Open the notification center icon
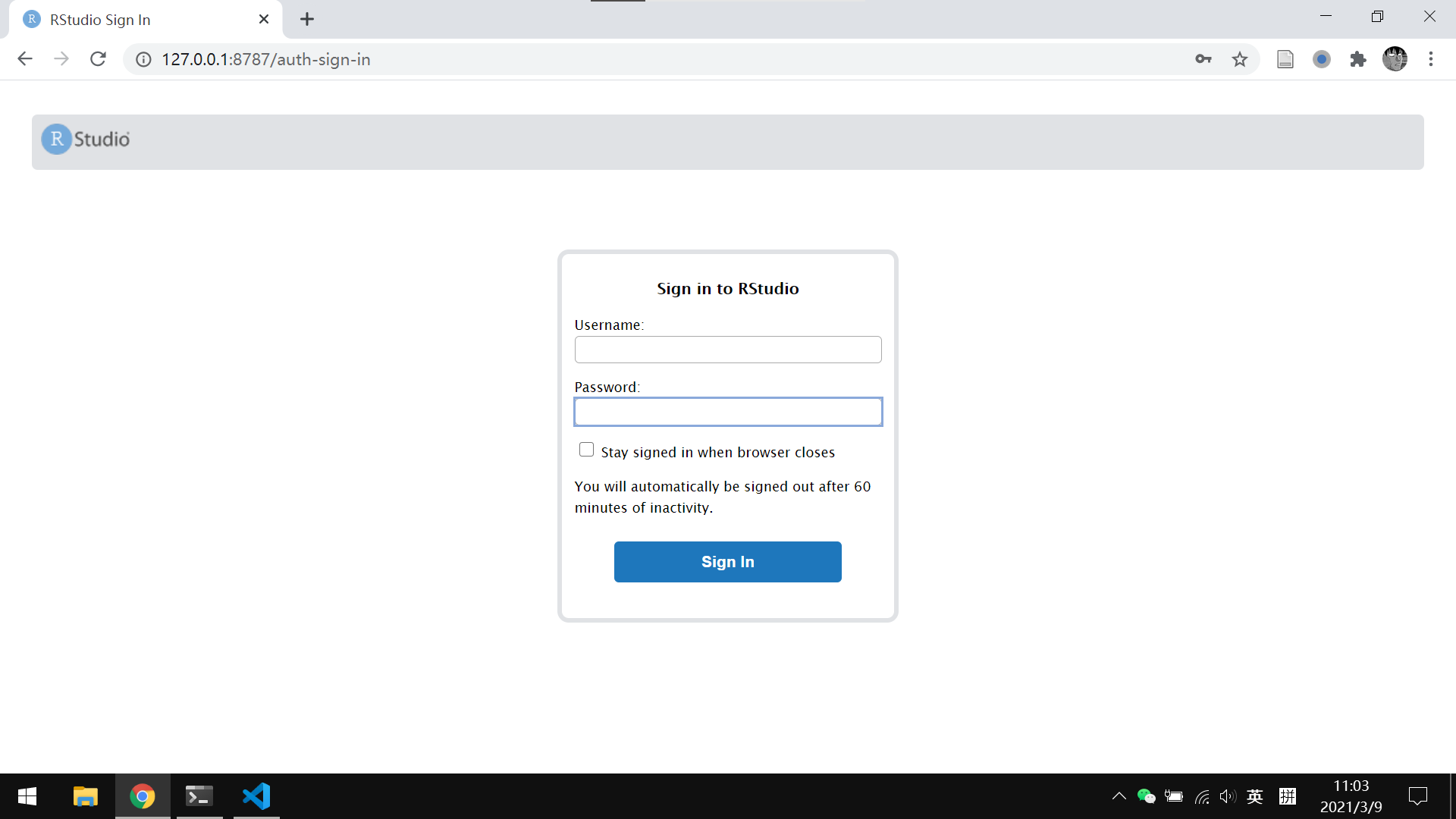Image resolution: width=1456 pixels, height=819 pixels. pyautogui.click(x=1418, y=796)
